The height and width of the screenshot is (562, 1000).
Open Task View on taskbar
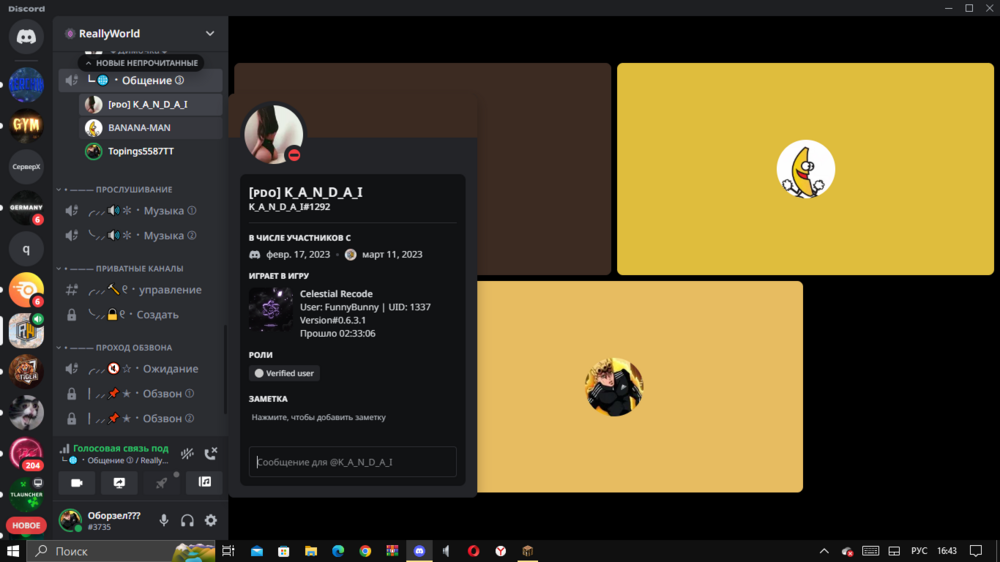[228, 551]
